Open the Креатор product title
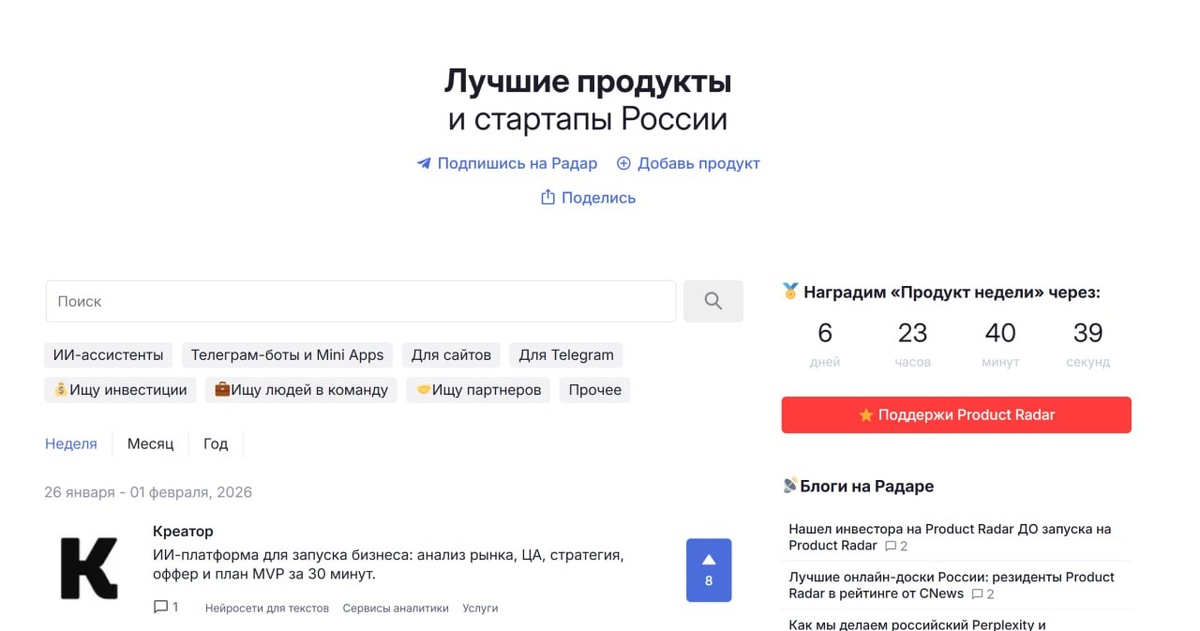The image size is (1200, 631). coord(183,531)
